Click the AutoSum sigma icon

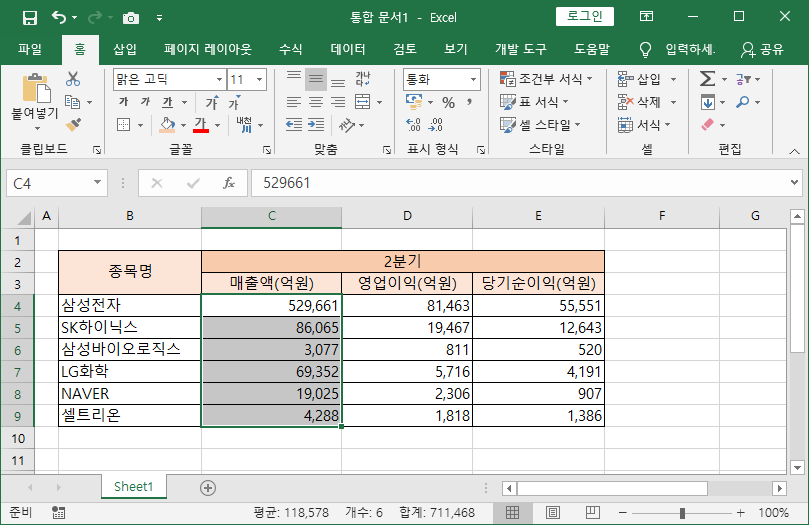[707, 79]
